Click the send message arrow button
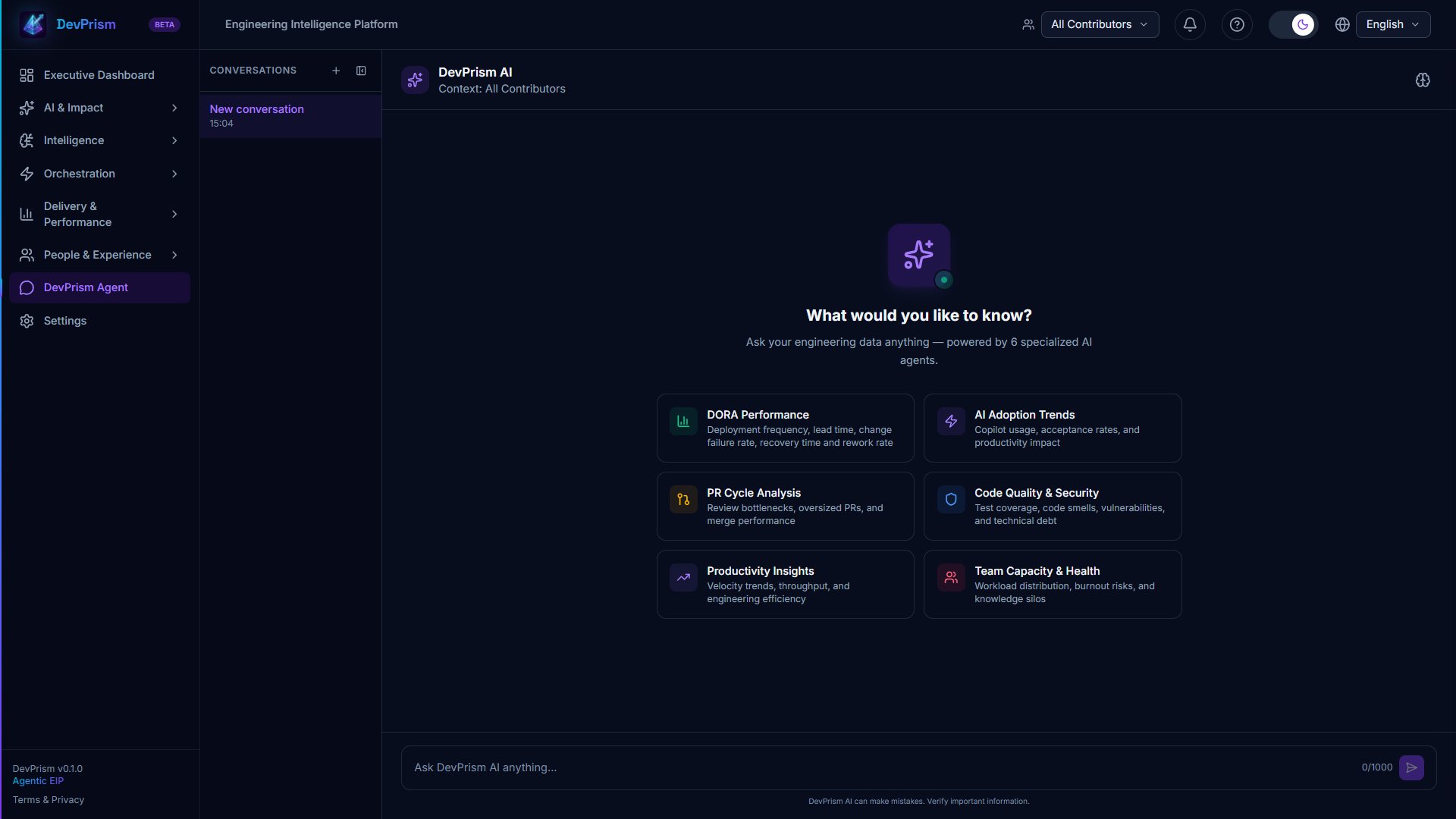1456x819 pixels. 1411,767
